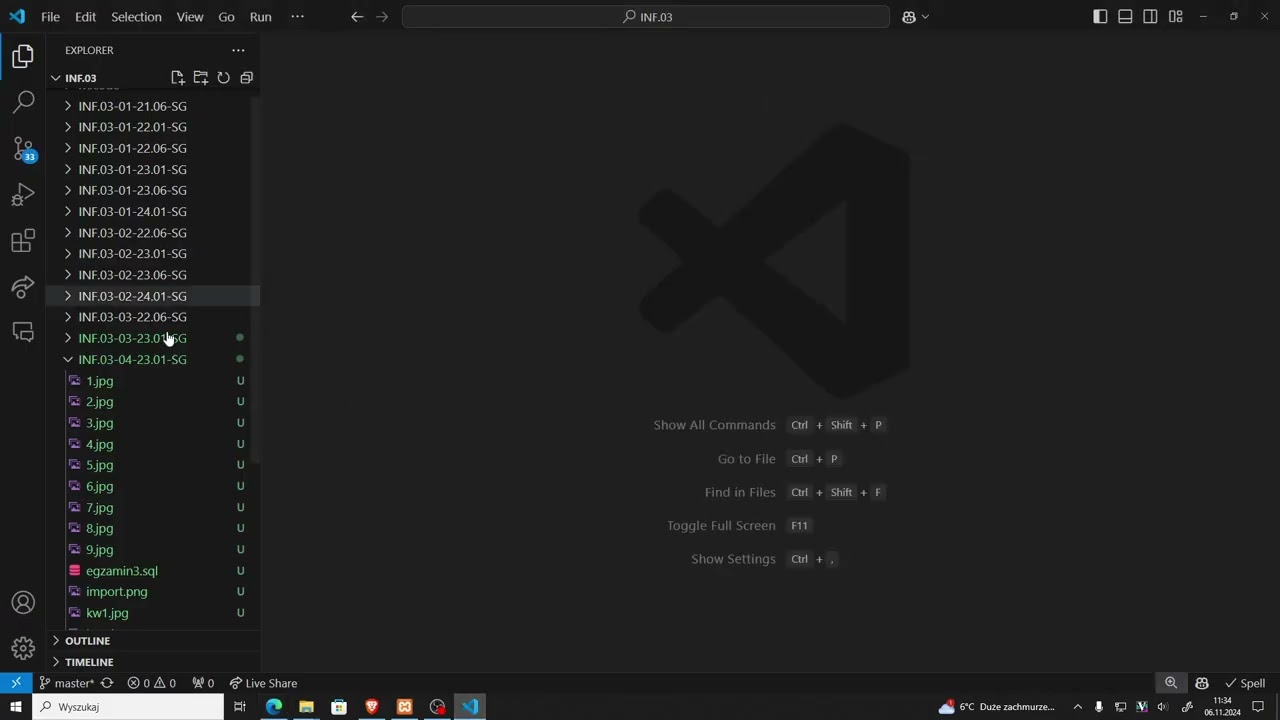The width and height of the screenshot is (1280, 720).
Task: Open the Live Share activity bar icon
Action: (x=23, y=287)
